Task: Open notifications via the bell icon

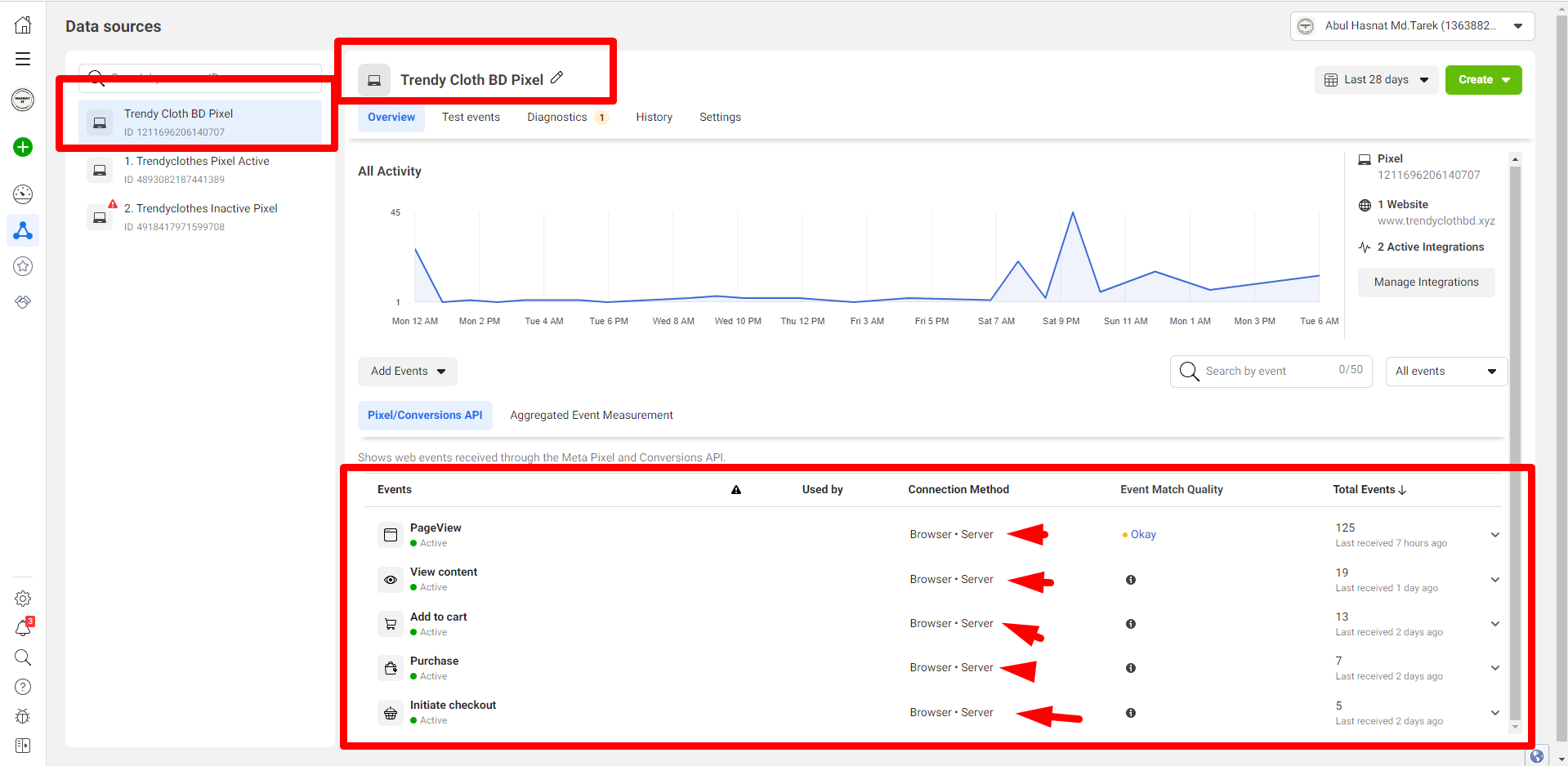Action: point(22,628)
